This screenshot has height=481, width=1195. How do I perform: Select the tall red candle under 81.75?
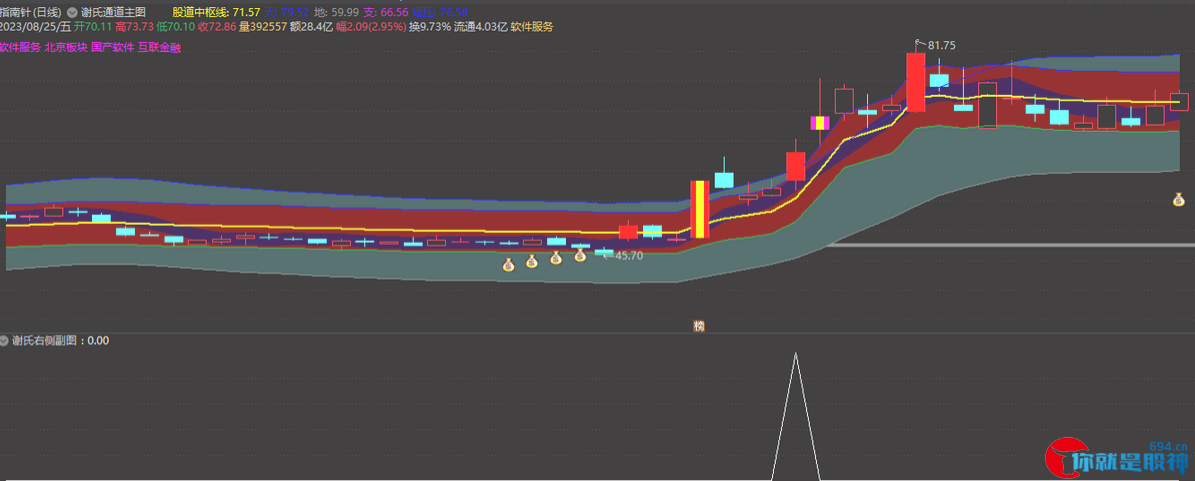(915, 82)
